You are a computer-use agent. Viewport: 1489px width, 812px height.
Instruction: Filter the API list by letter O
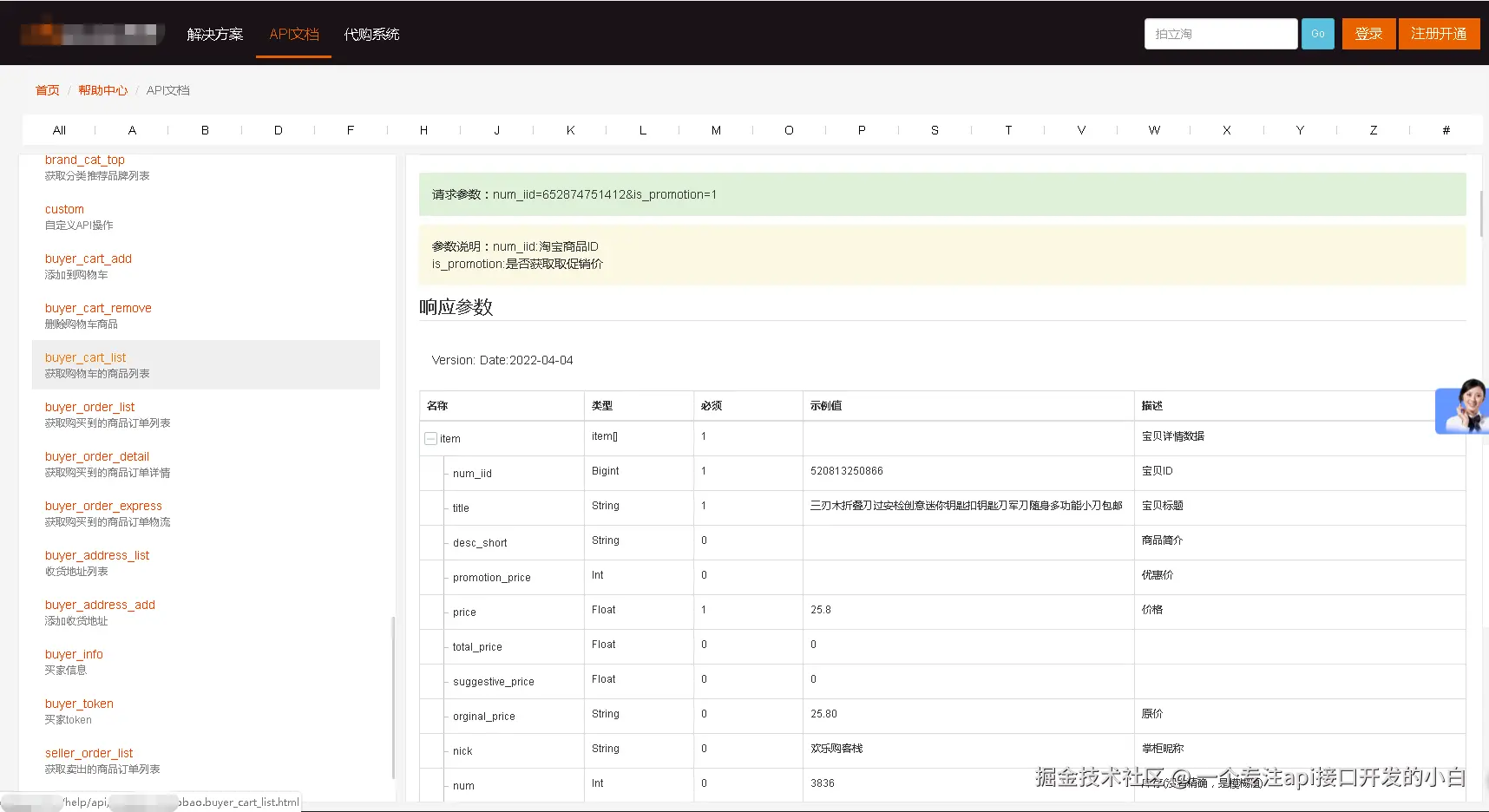pos(789,130)
